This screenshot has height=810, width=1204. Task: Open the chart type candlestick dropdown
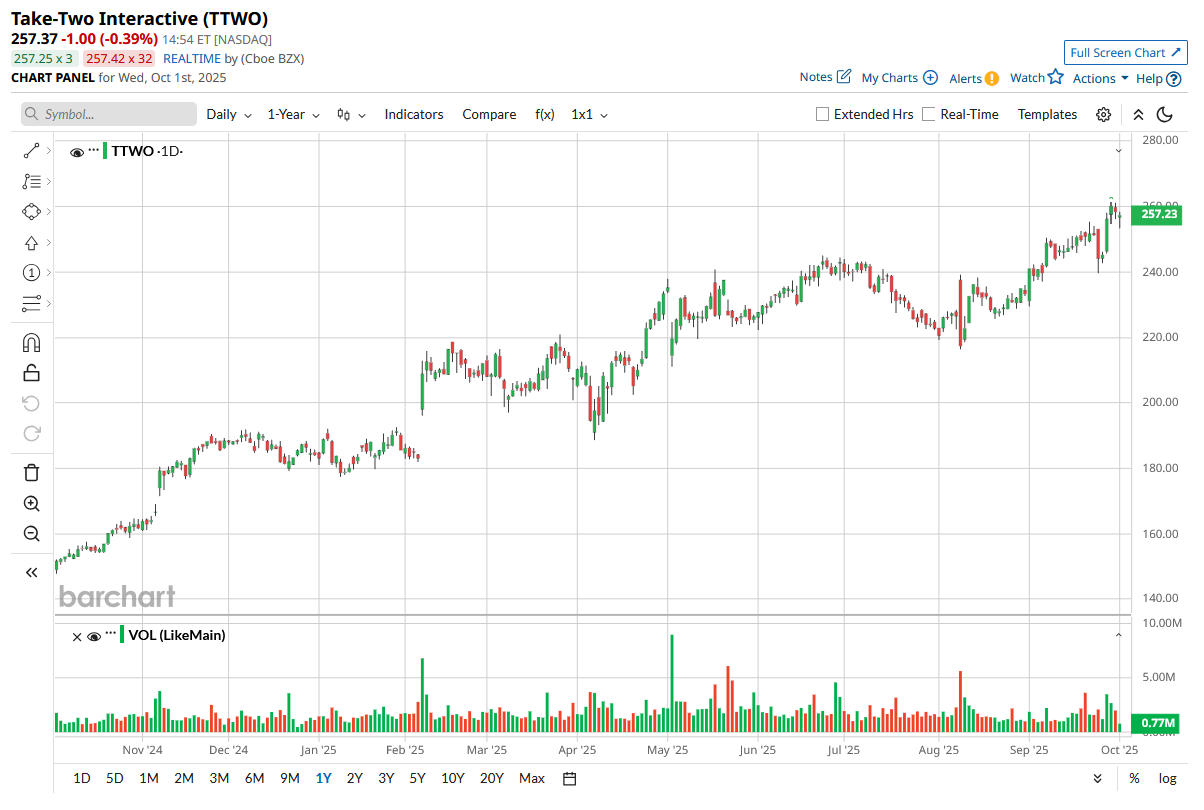point(351,114)
